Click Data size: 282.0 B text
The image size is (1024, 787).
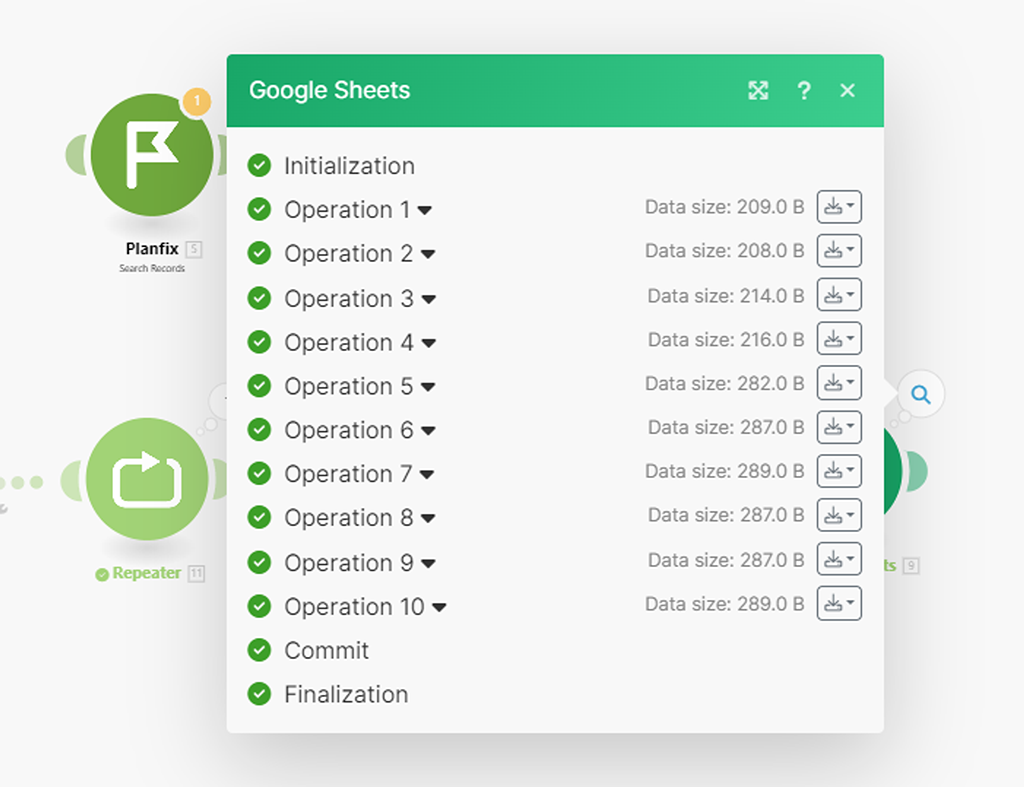724,383
